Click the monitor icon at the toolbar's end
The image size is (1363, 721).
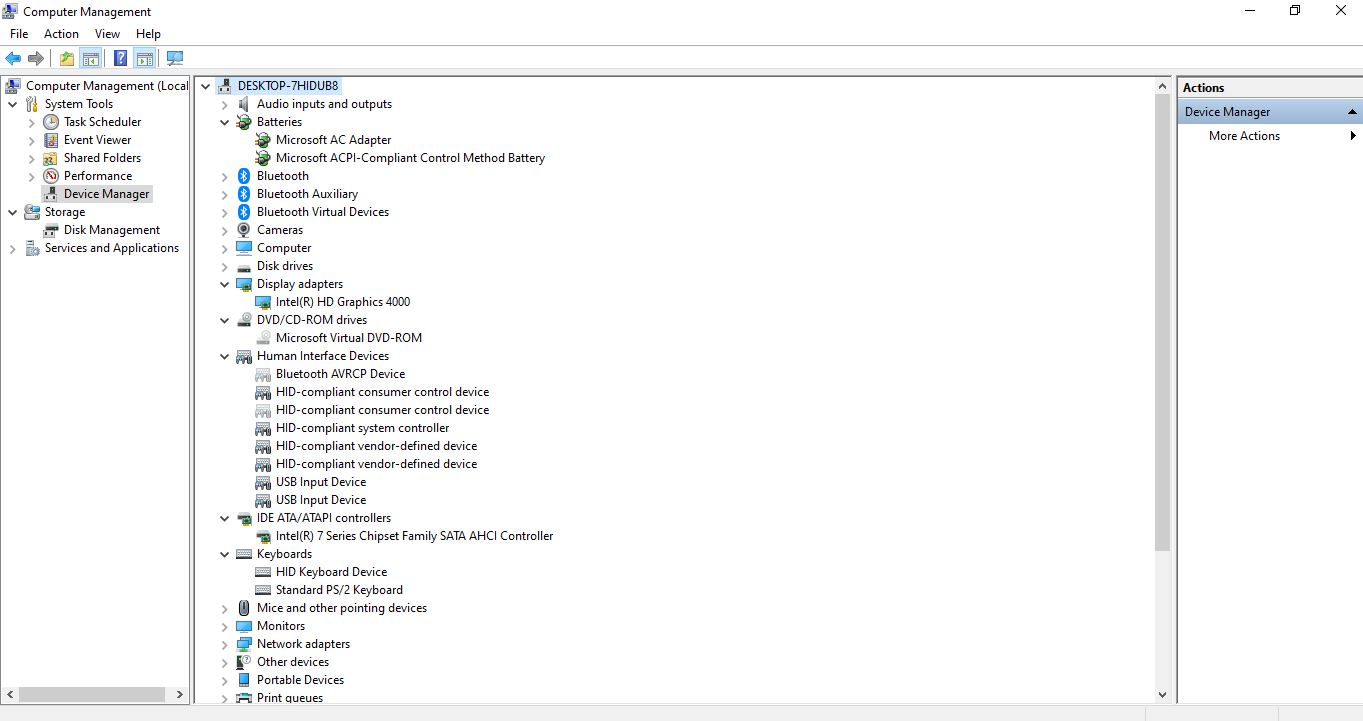point(175,58)
